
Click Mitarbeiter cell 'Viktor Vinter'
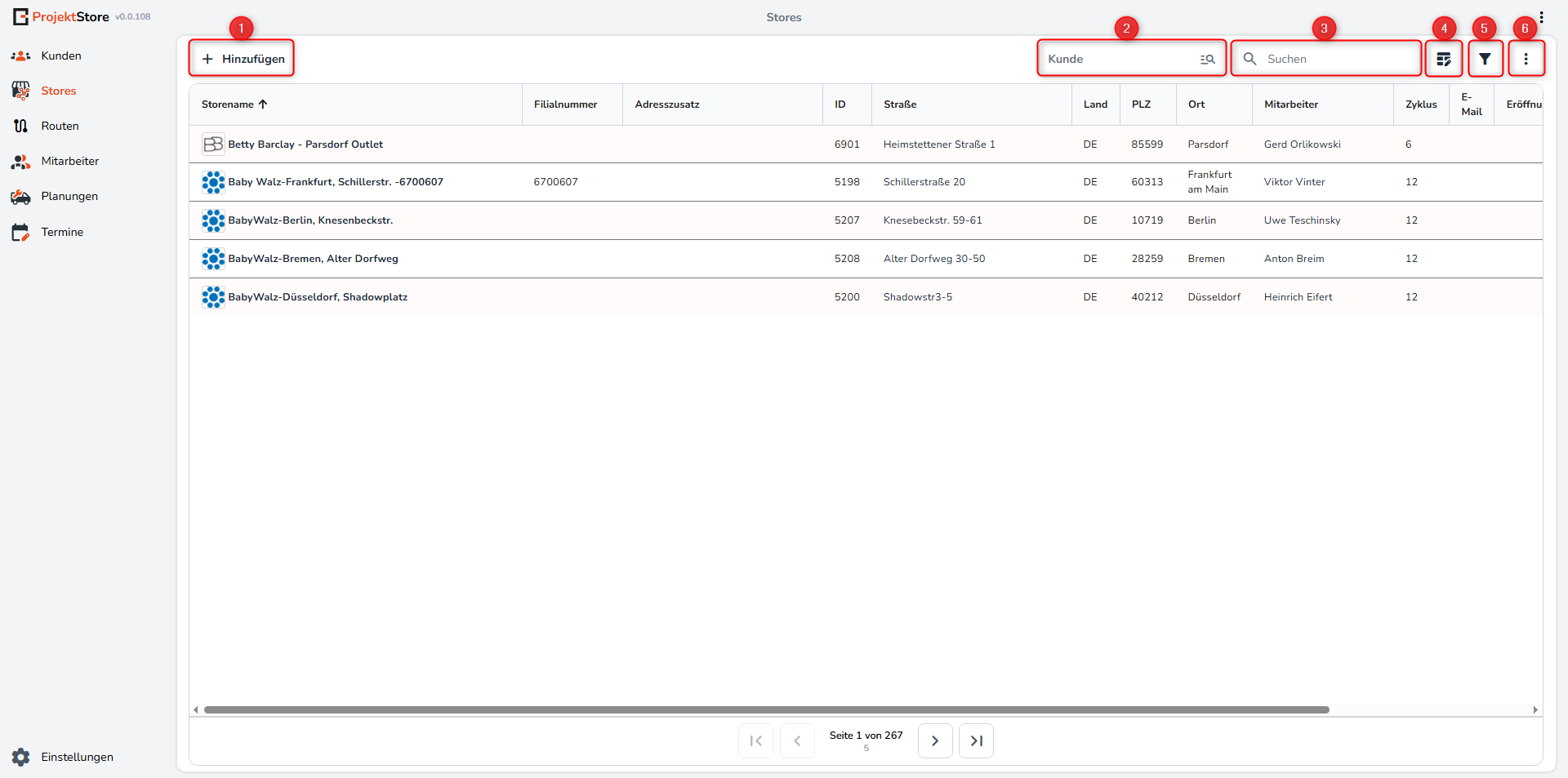(x=1294, y=182)
